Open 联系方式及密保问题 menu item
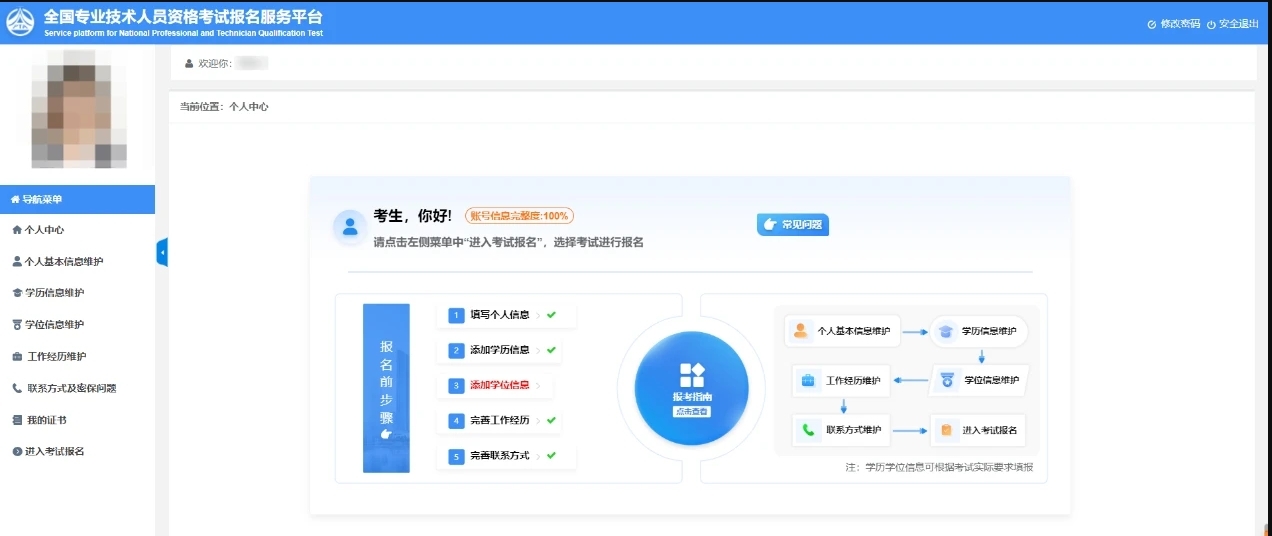Screen dimensions: 1272x536 tap(70, 388)
